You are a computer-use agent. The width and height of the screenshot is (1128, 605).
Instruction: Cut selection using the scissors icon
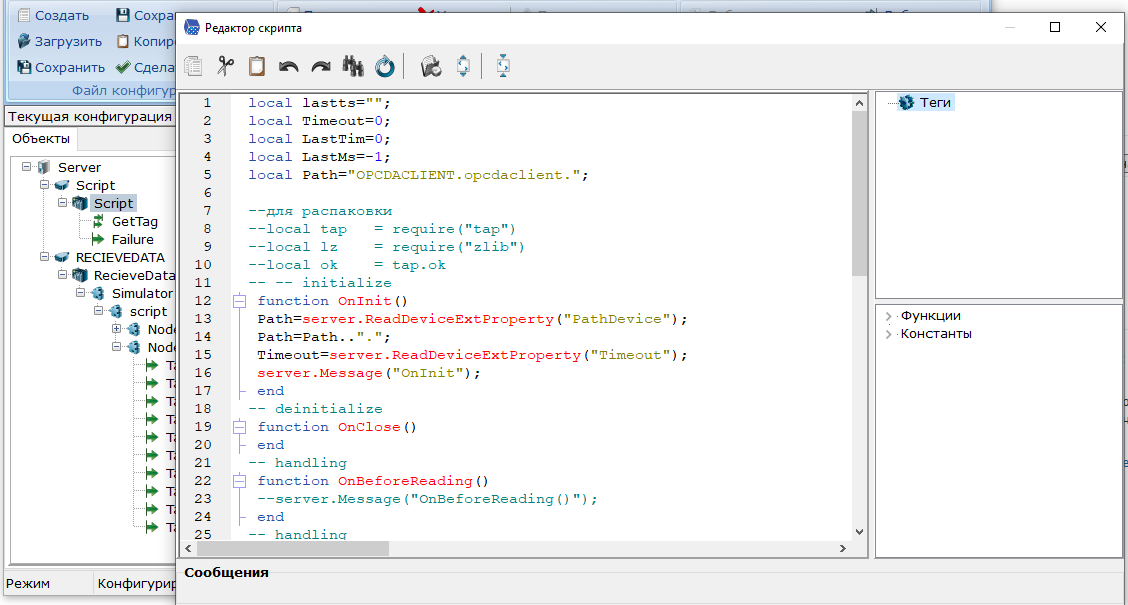coord(226,66)
